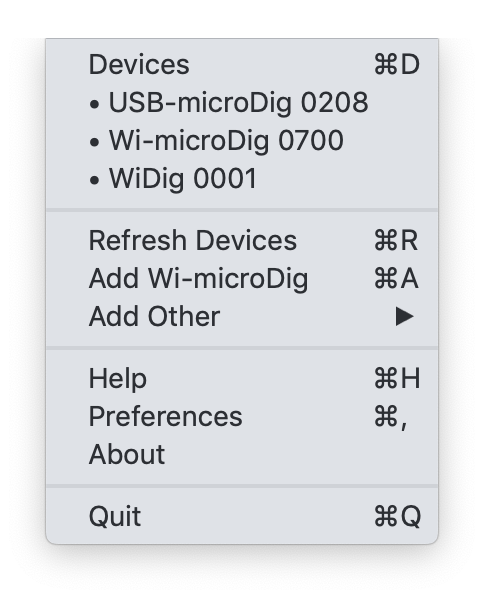Click the bullet beside USB-microDig 0208
Viewport: 484px width, 598px height.
point(94,104)
